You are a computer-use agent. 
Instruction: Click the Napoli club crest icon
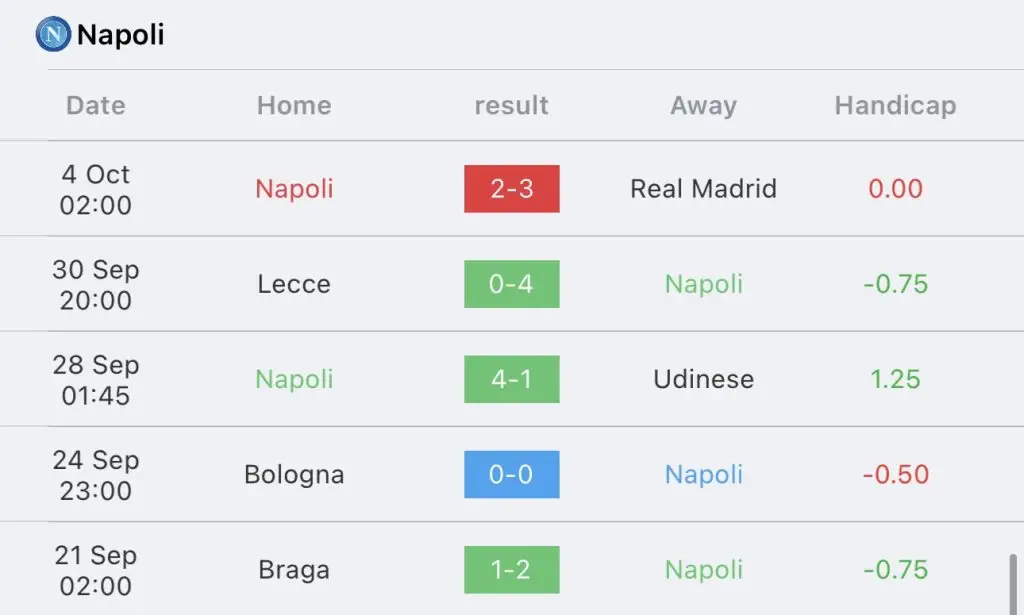[53, 34]
